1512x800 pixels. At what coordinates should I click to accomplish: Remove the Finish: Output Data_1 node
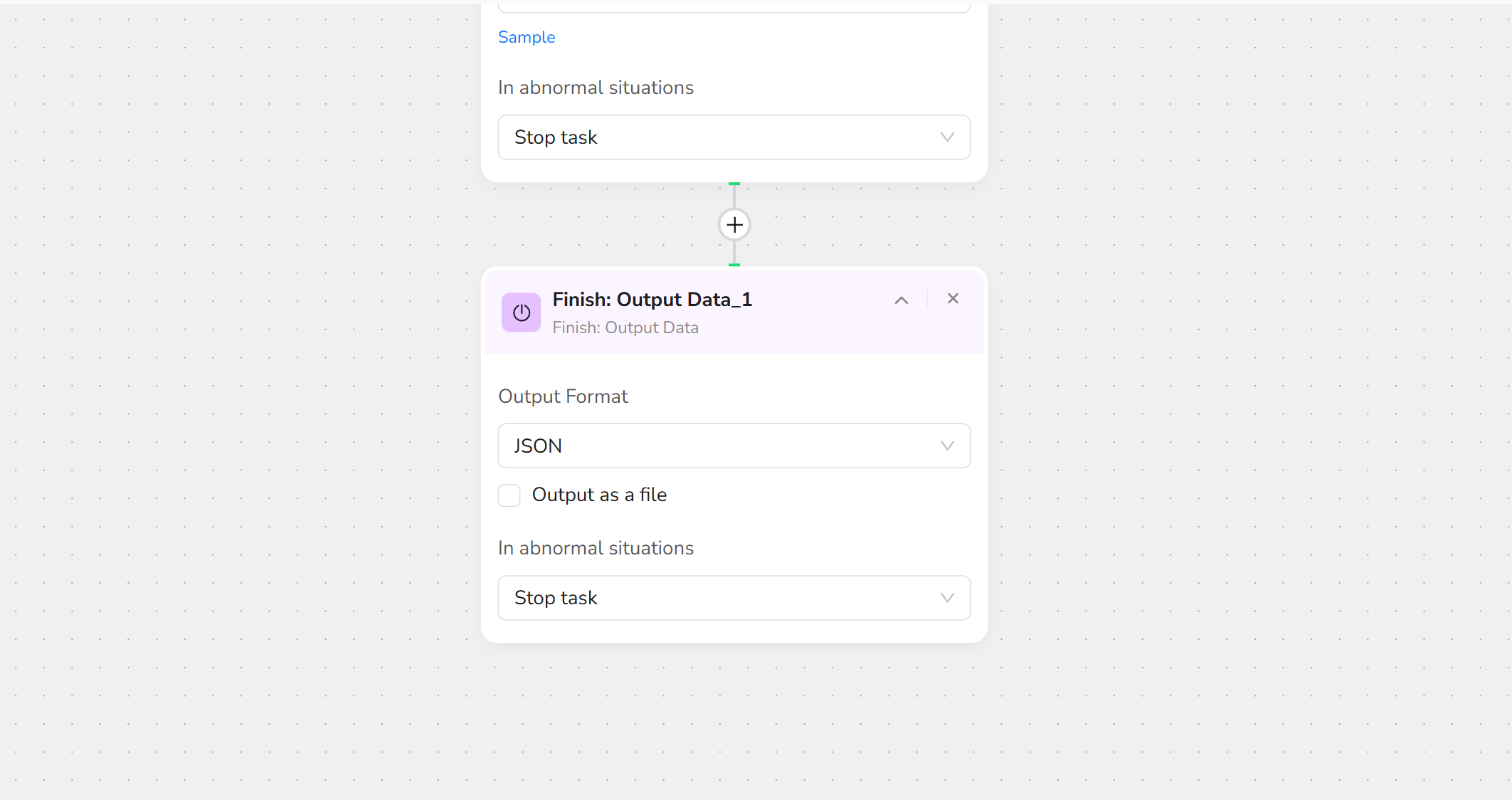pos(953,299)
